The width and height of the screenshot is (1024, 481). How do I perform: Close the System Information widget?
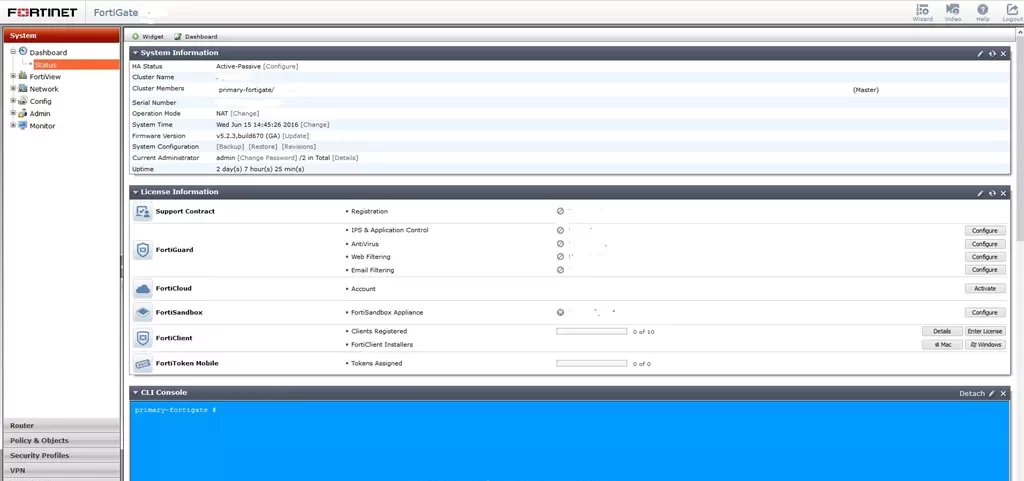pos(1004,54)
